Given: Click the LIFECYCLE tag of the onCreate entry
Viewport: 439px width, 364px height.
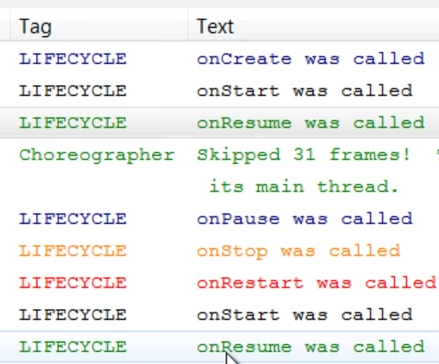Looking at the screenshot, I should tap(73, 59).
